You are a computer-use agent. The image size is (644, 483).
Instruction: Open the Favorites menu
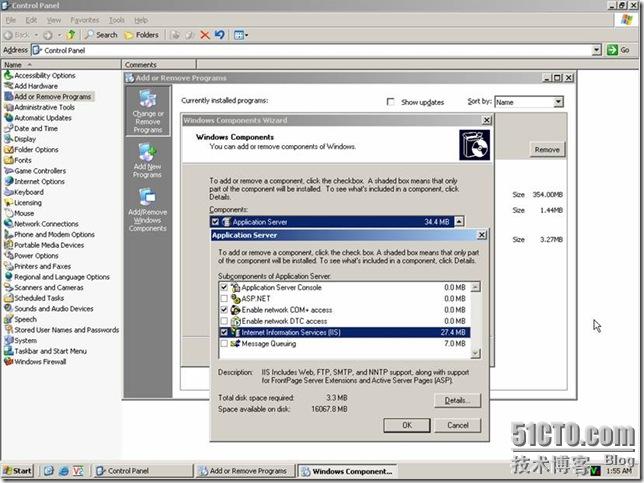(x=85, y=20)
